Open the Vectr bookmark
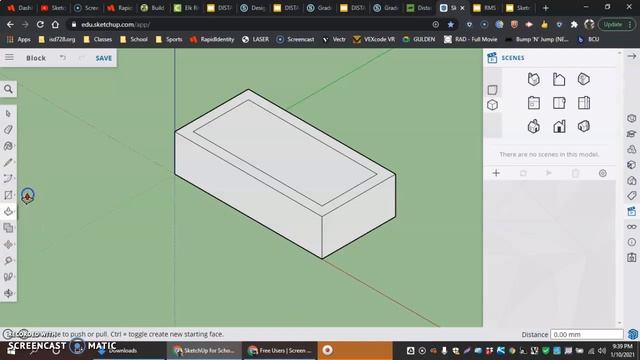Screen dimensions: 640x360 334,40
